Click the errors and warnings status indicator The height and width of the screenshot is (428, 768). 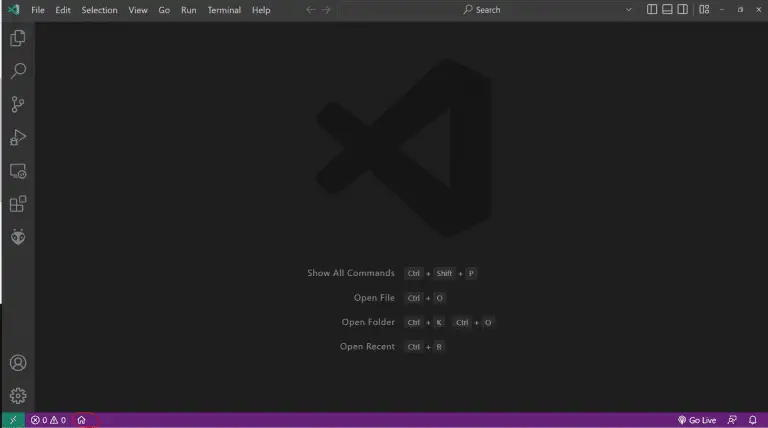[48, 420]
